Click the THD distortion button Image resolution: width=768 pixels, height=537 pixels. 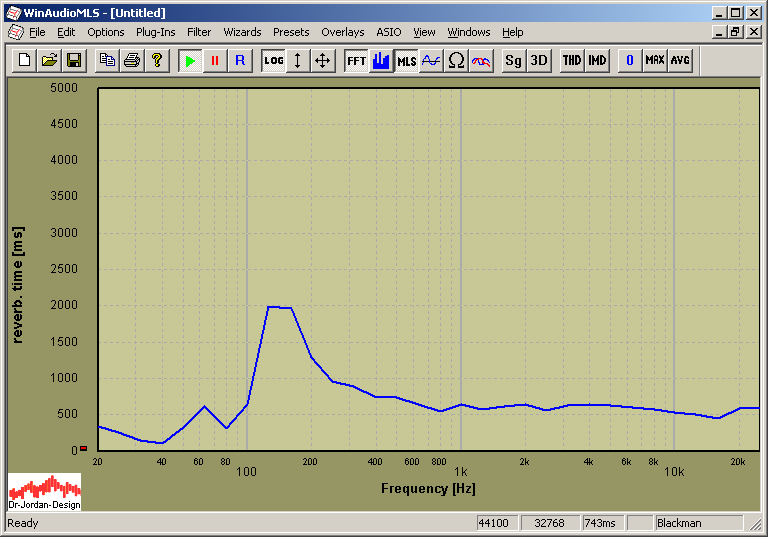[x=572, y=61]
